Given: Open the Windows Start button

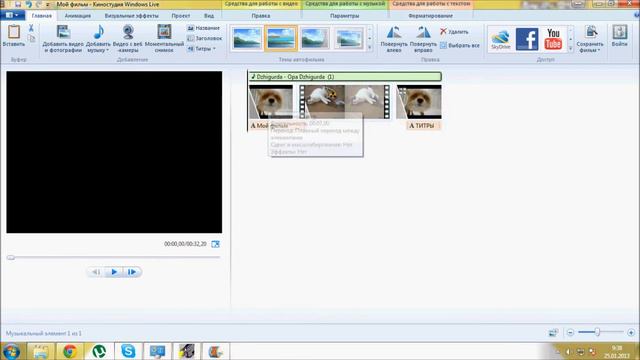Looking at the screenshot, I should (11, 351).
